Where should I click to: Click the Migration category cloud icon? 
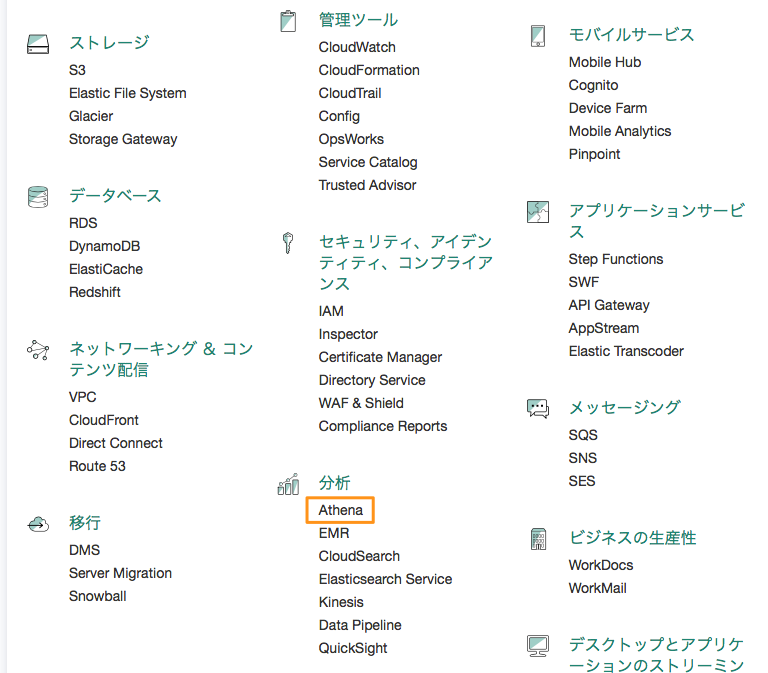(x=38, y=524)
